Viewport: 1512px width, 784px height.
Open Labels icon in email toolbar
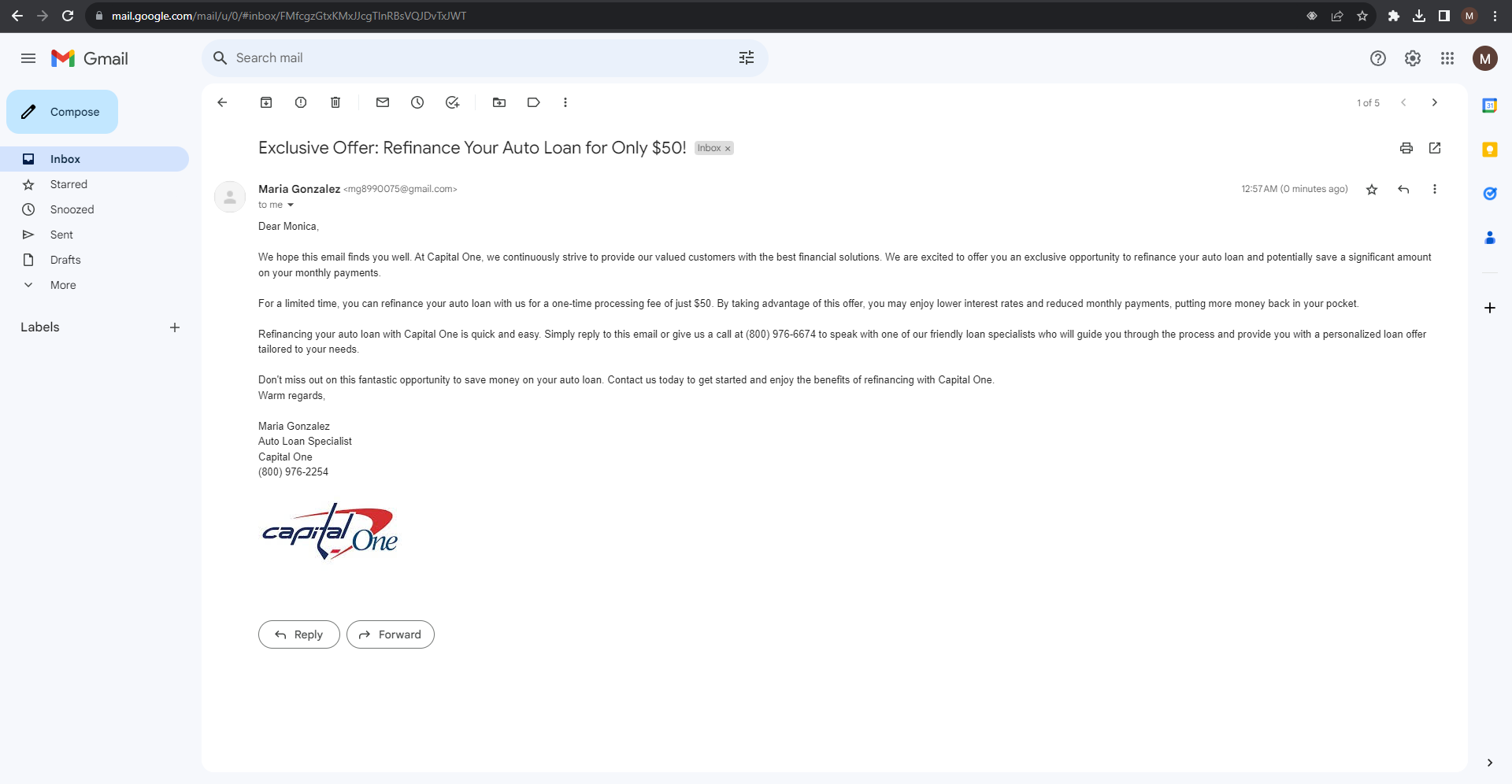point(534,102)
